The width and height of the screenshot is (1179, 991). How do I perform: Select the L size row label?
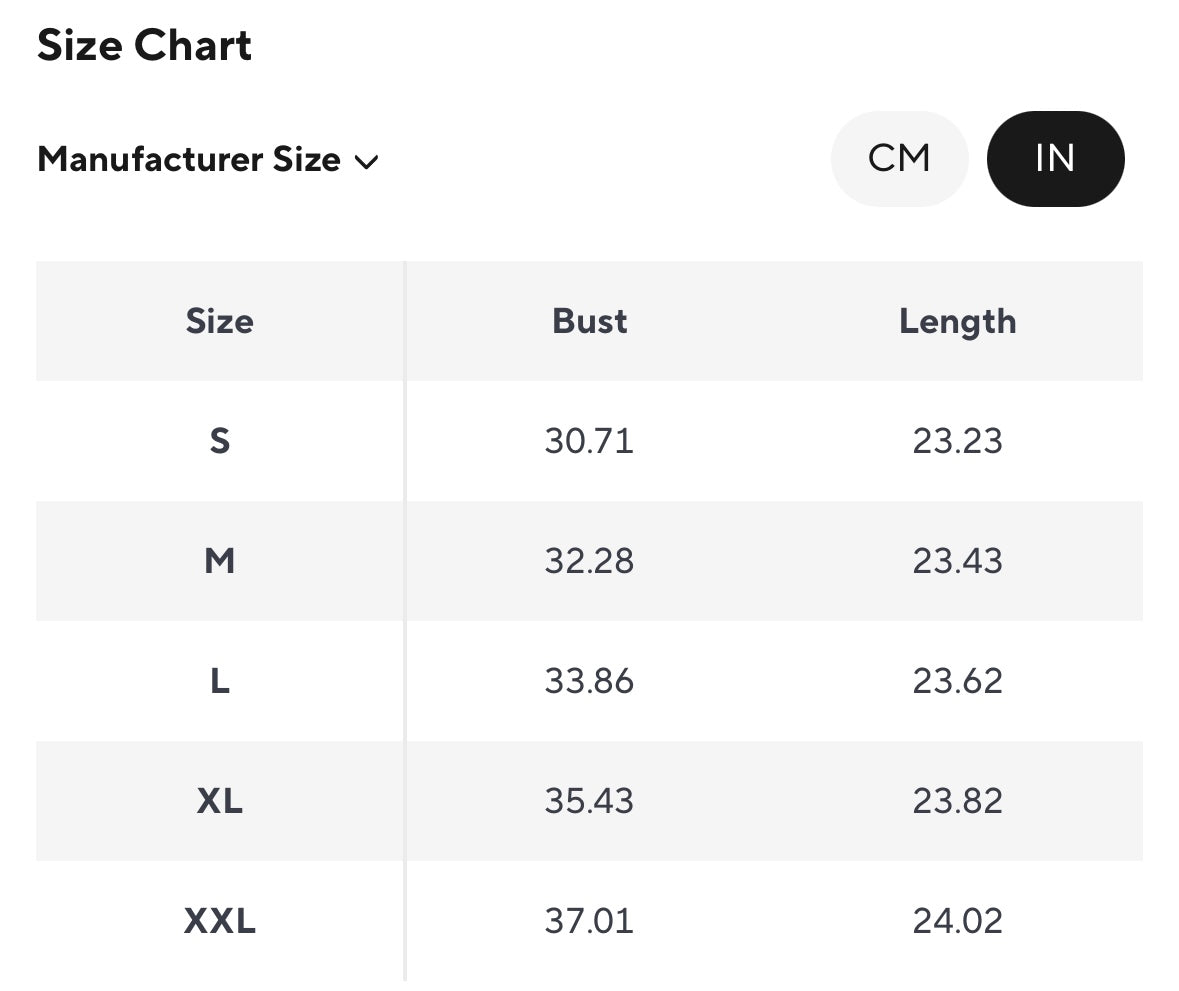pyautogui.click(x=220, y=681)
